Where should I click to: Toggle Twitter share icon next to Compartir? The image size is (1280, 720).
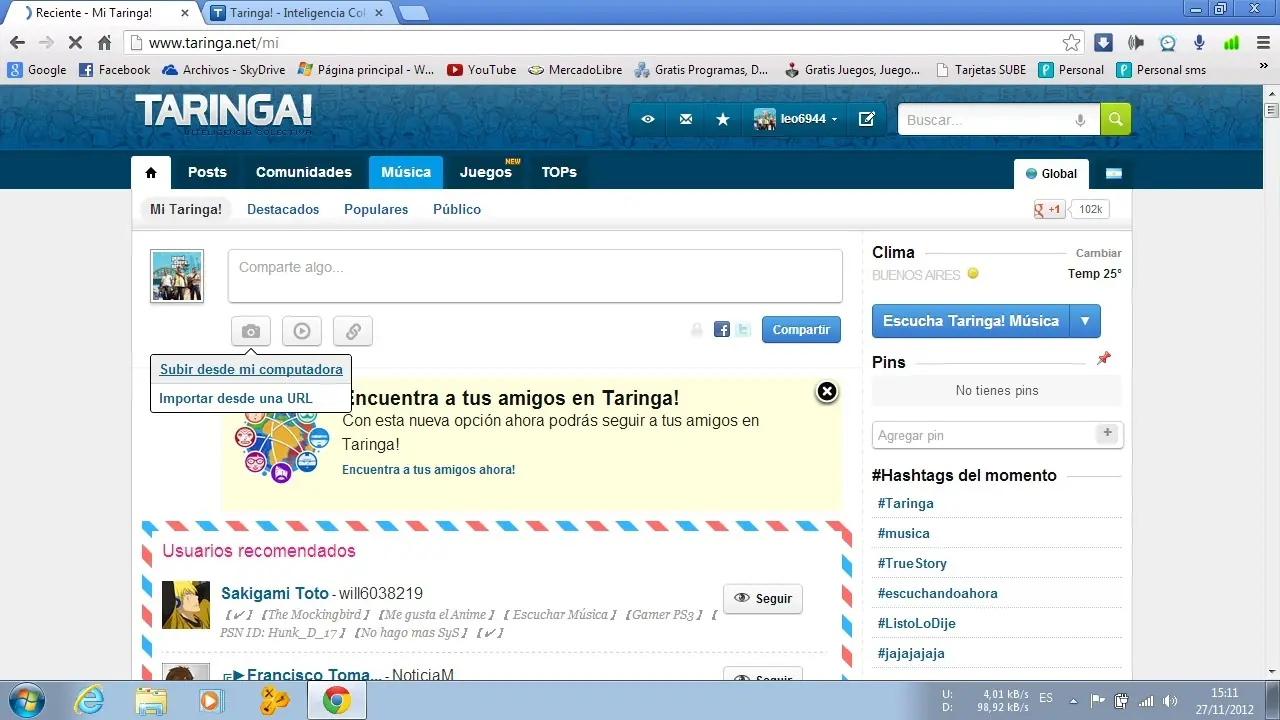pos(743,329)
